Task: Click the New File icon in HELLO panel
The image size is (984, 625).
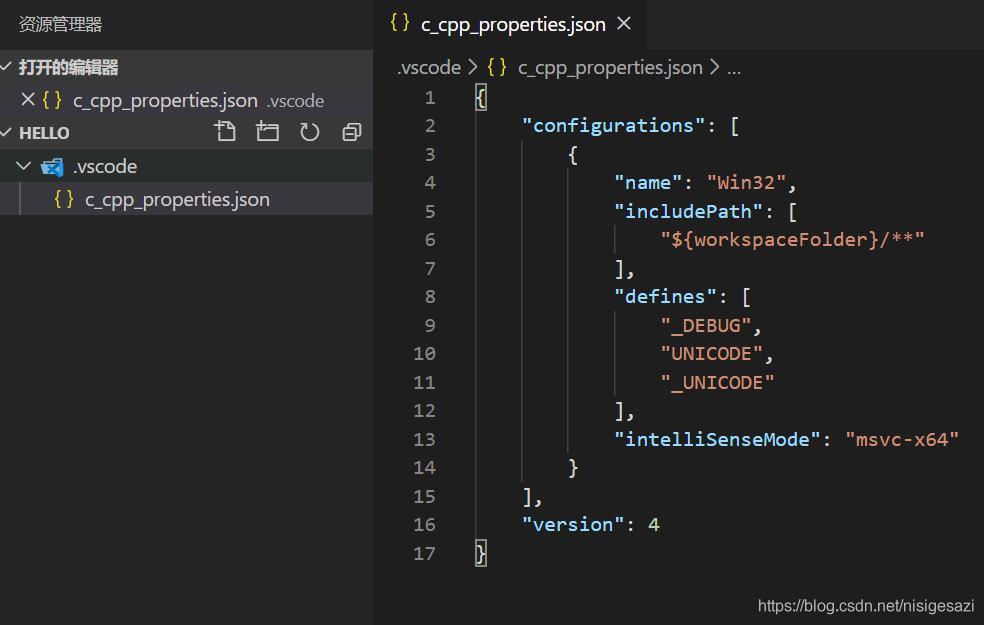Action: (225, 131)
